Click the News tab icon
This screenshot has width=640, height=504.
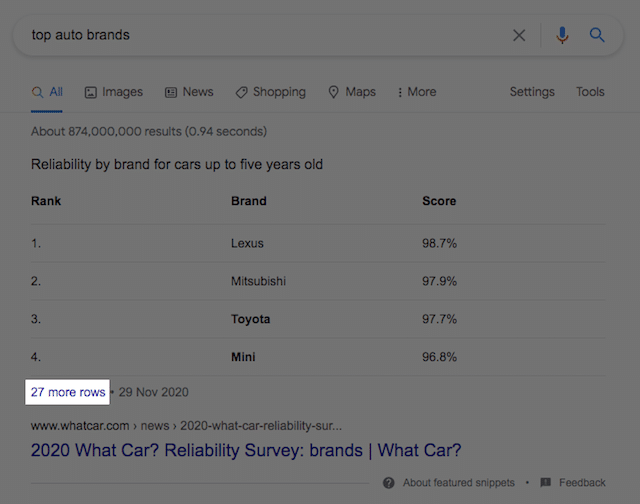(x=171, y=92)
